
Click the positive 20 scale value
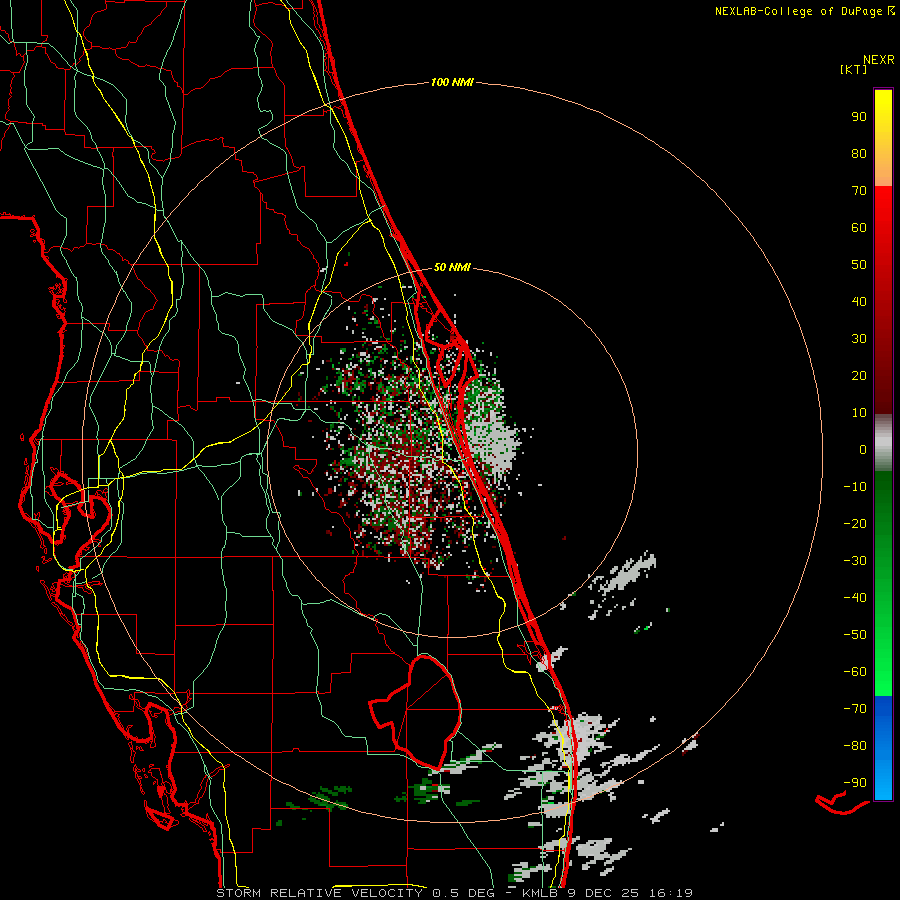859,376
